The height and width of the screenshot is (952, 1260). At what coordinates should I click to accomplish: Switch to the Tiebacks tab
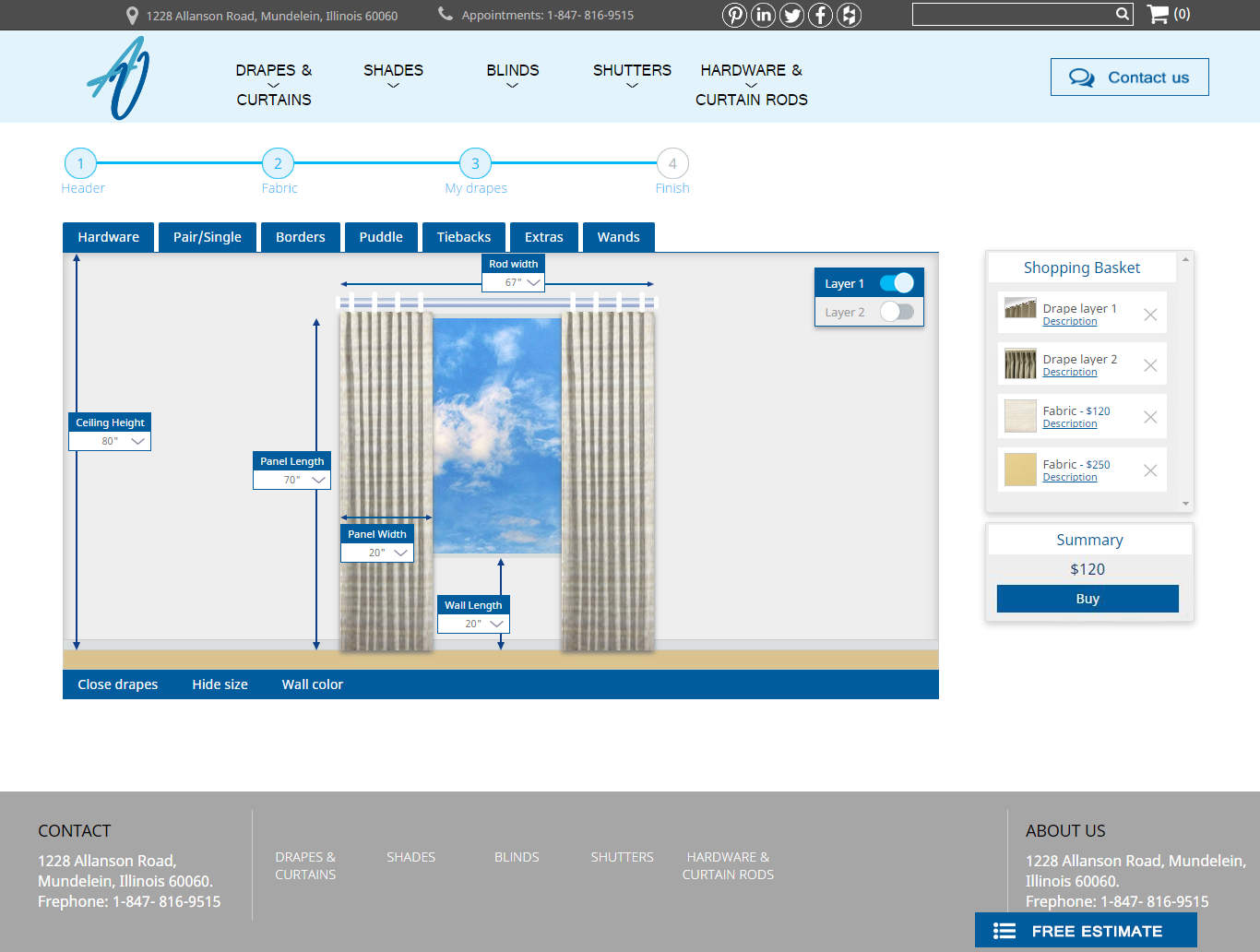point(464,237)
